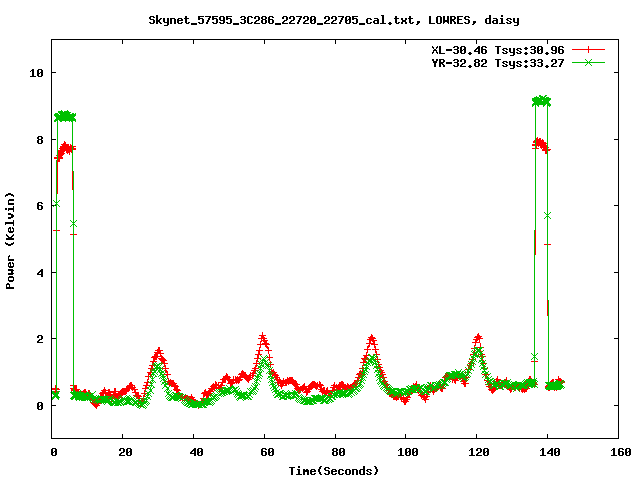Image resolution: width=640 pixels, height=480 pixels.
Task: Click the green calibration plateau near time 138
Action: 542,100
